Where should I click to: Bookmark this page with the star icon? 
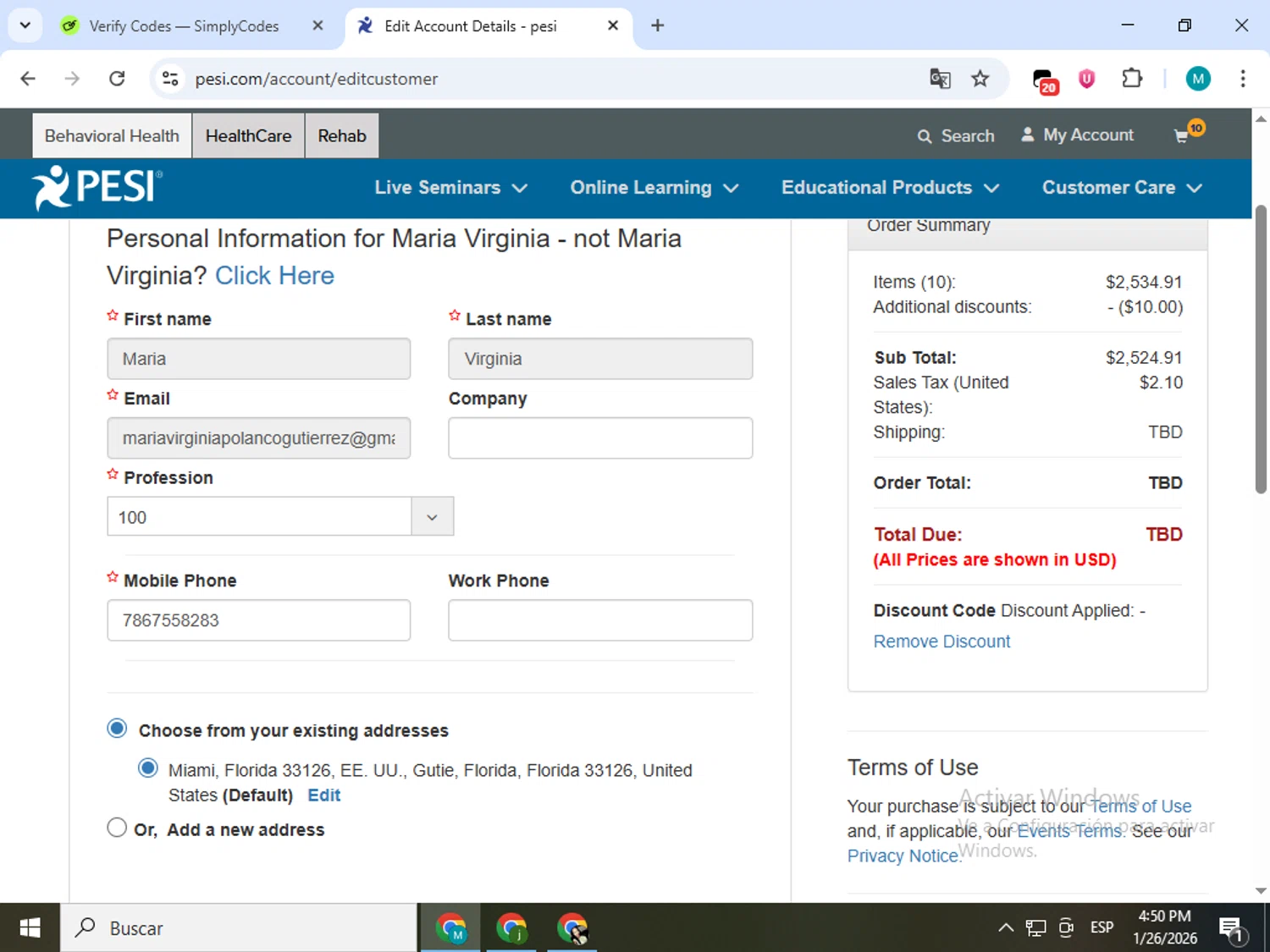tap(980, 79)
